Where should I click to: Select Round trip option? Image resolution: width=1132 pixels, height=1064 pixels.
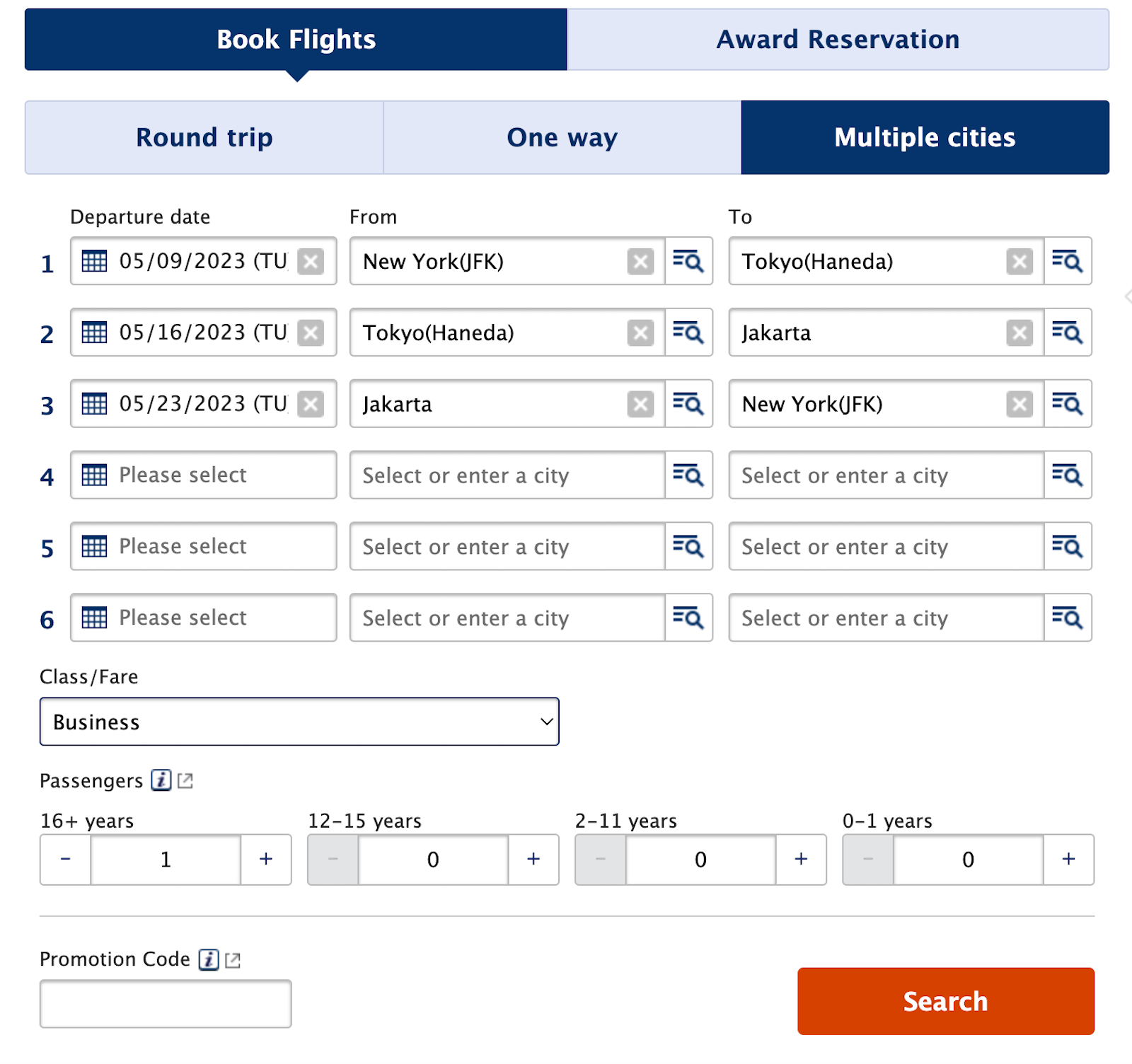204,137
